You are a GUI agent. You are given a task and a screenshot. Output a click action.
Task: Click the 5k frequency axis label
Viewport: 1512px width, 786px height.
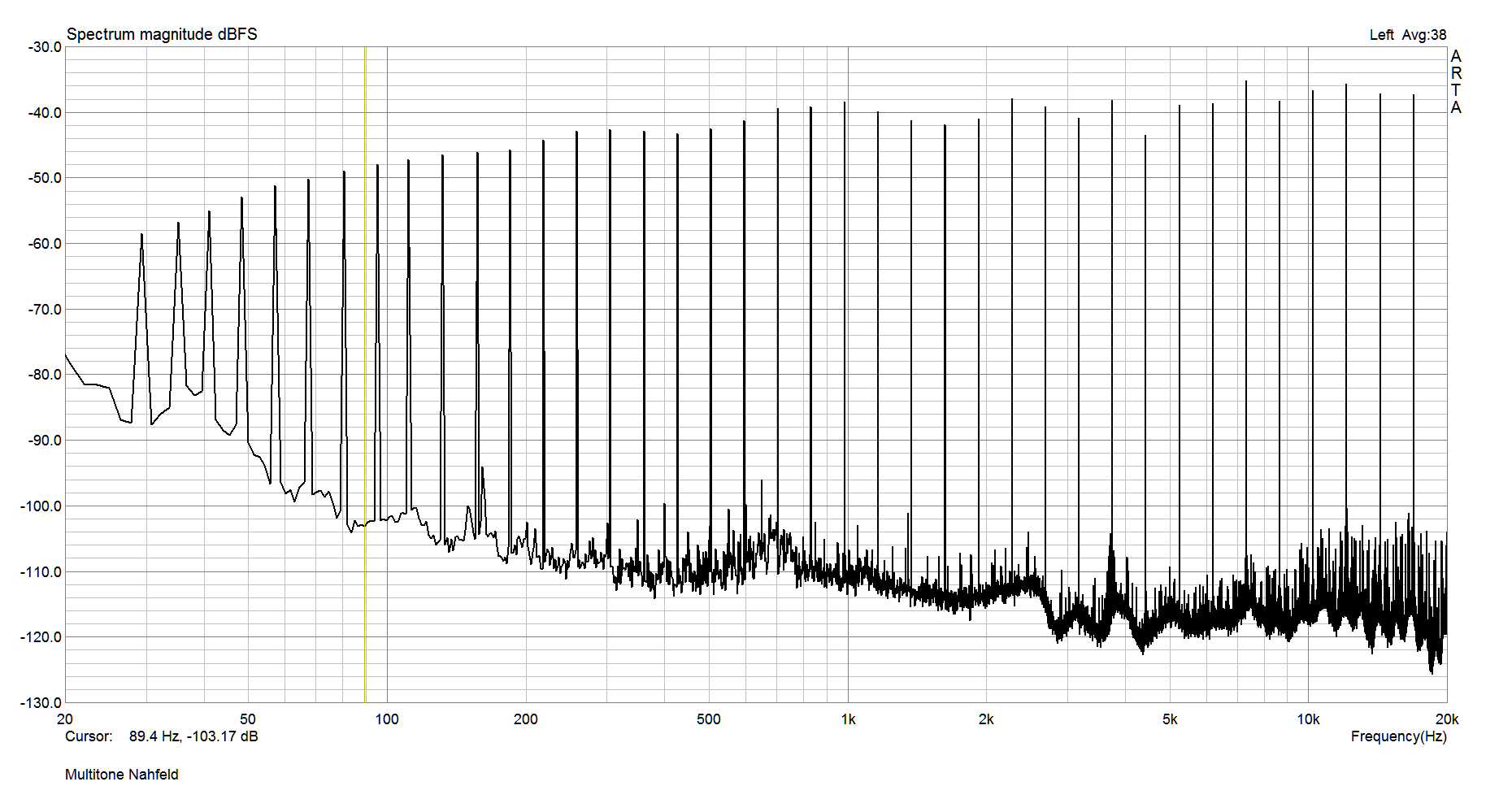(1170, 719)
